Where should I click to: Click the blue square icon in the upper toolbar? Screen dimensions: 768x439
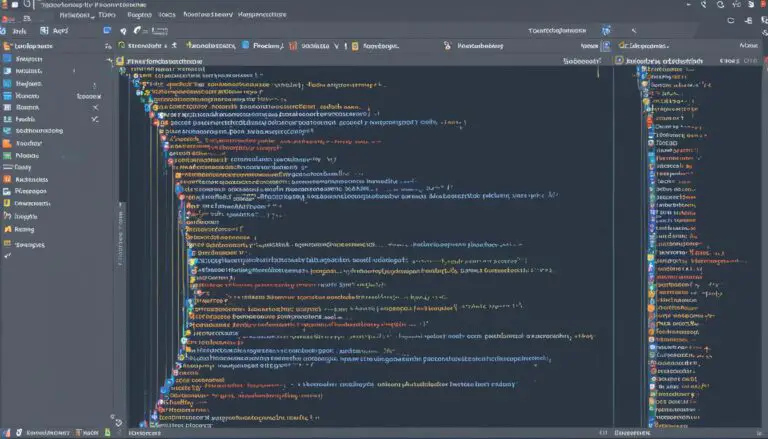click(107, 30)
